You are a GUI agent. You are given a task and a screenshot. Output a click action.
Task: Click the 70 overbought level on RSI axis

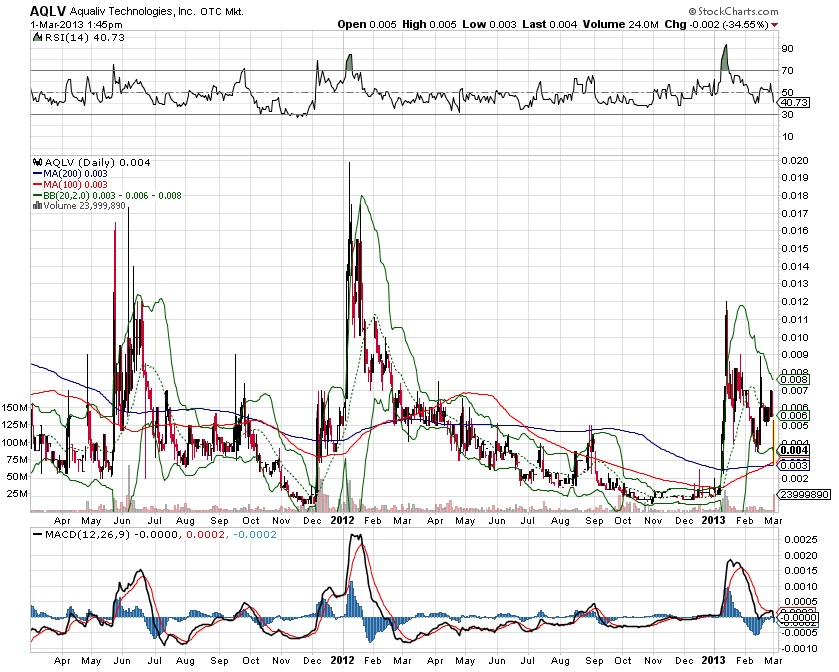788,71
